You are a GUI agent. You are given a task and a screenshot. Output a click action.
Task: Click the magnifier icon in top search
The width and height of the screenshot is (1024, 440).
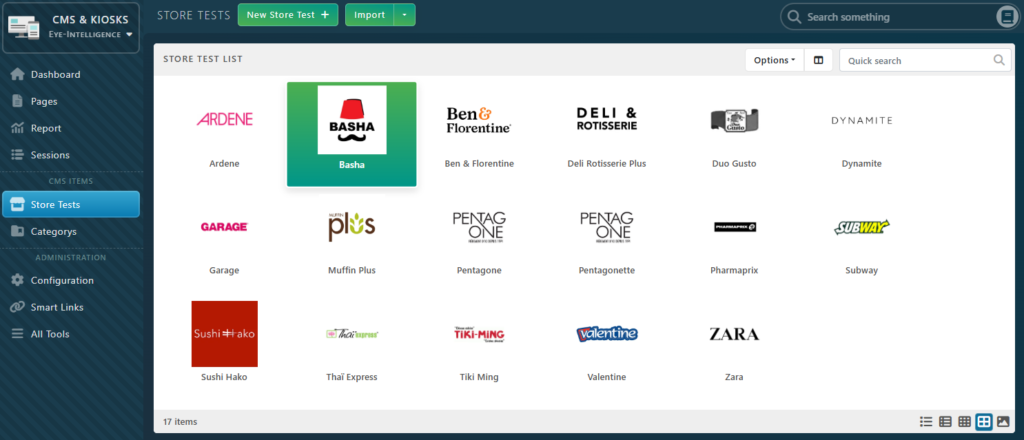click(794, 17)
